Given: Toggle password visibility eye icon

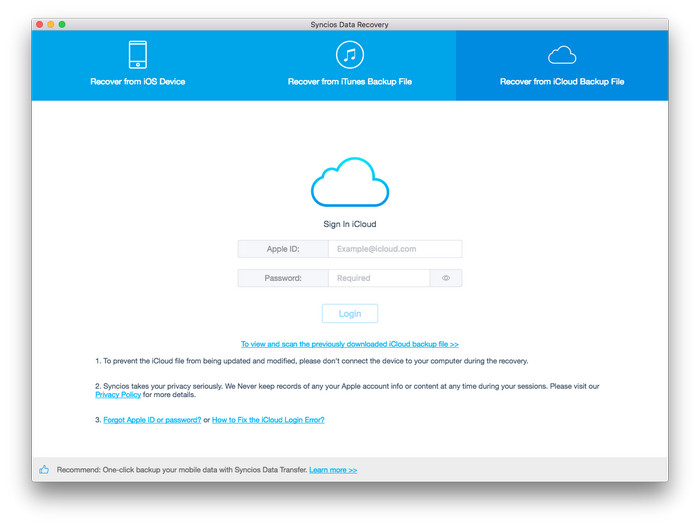Looking at the screenshot, I should [x=446, y=278].
